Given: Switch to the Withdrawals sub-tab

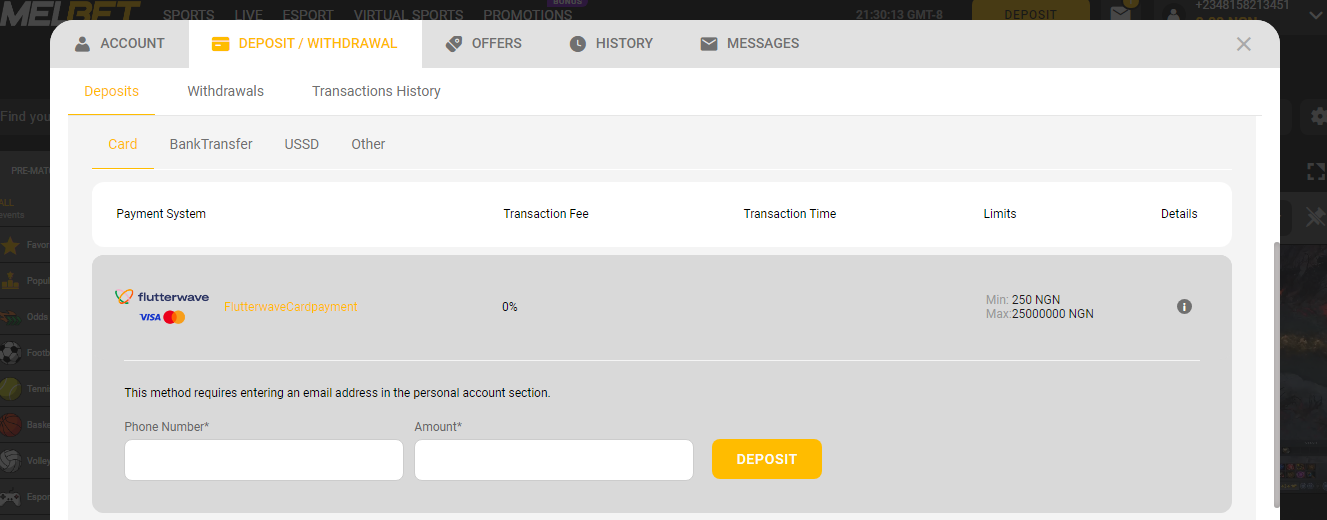Looking at the screenshot, I should click(x=225, y=91).
